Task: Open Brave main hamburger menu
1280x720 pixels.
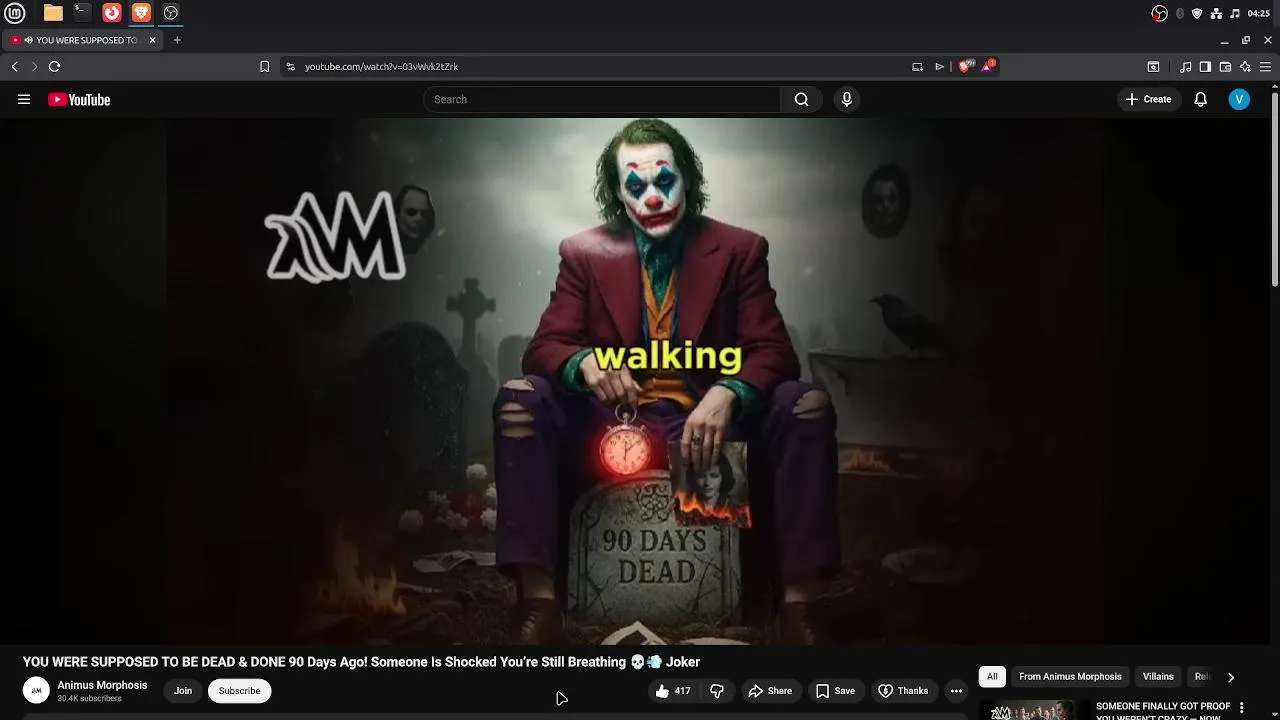Action: pyautogui.click(x=1265, y=66)
